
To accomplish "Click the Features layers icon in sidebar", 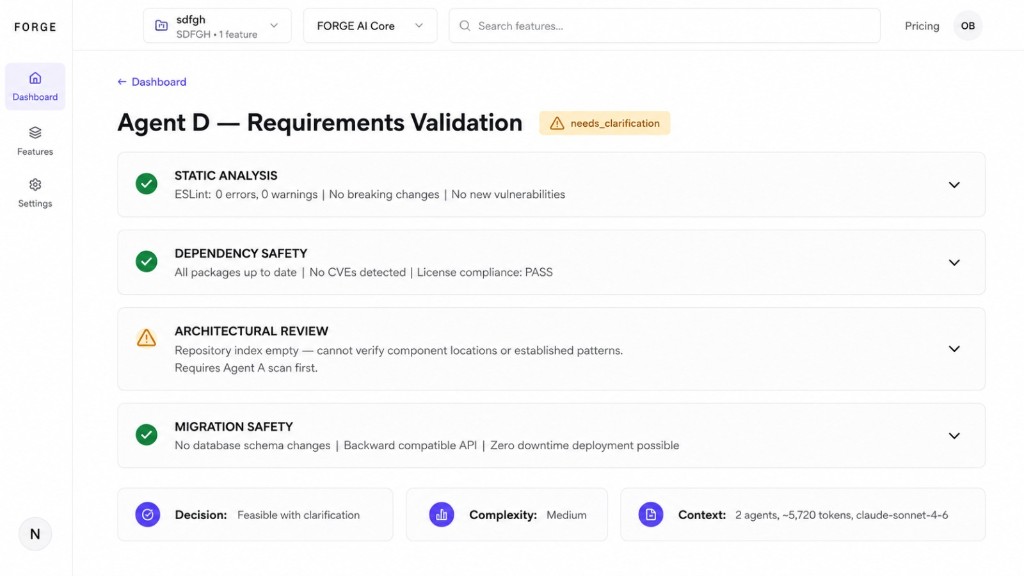I will pyautogui.click(x=35, y=133).
